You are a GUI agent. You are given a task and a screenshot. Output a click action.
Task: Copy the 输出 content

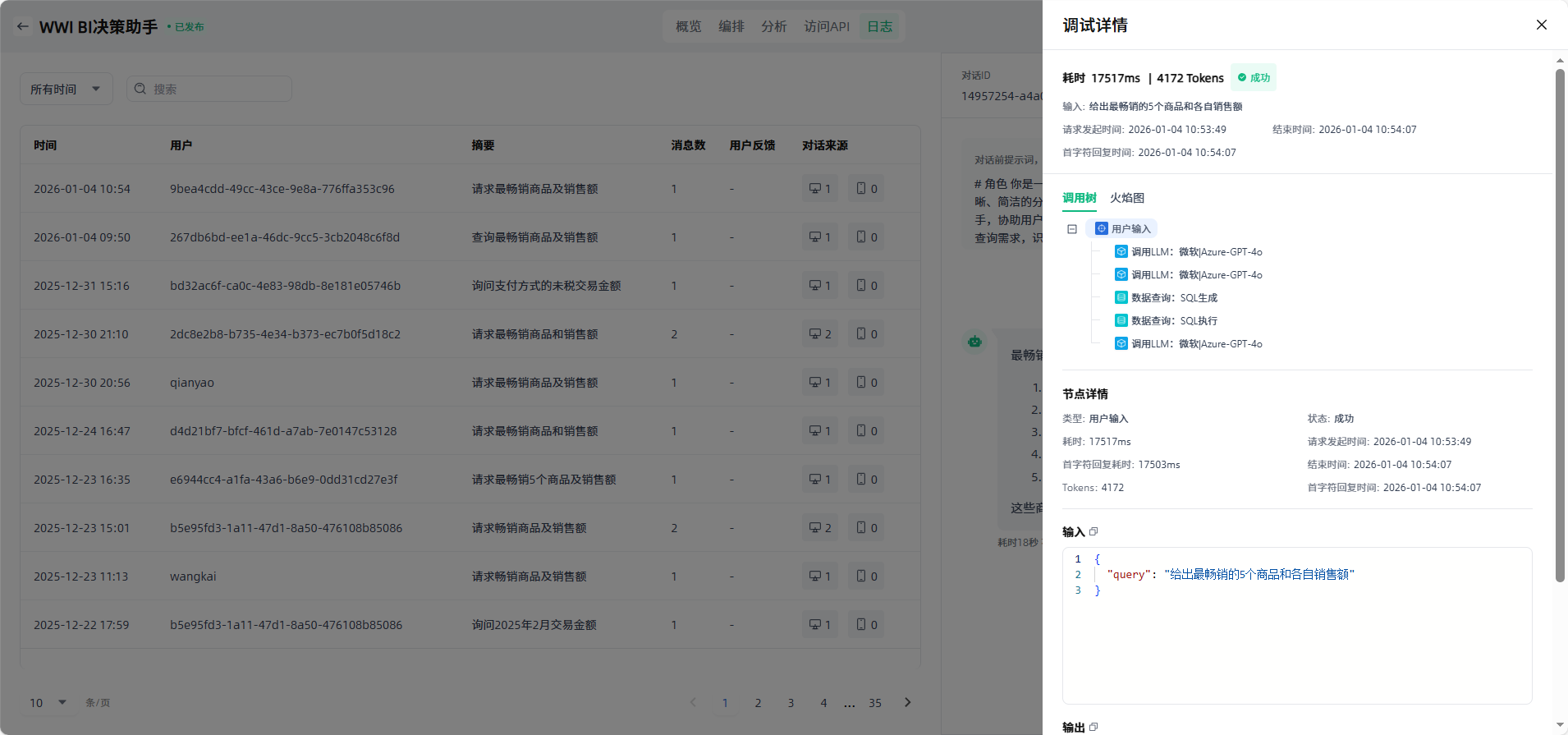[x=1093, y=727]
